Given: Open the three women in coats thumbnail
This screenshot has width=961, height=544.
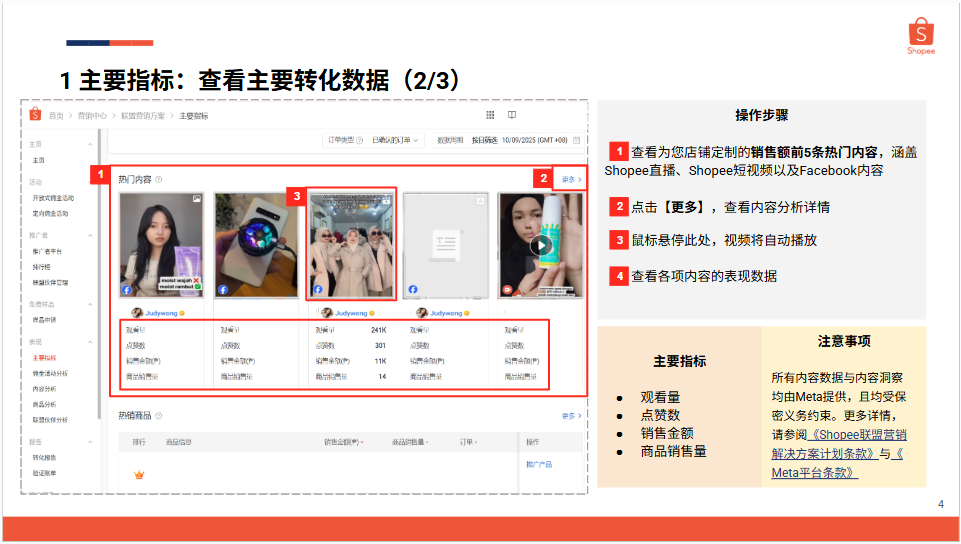Looking at the screenshot, I should (x=352, y=244).
